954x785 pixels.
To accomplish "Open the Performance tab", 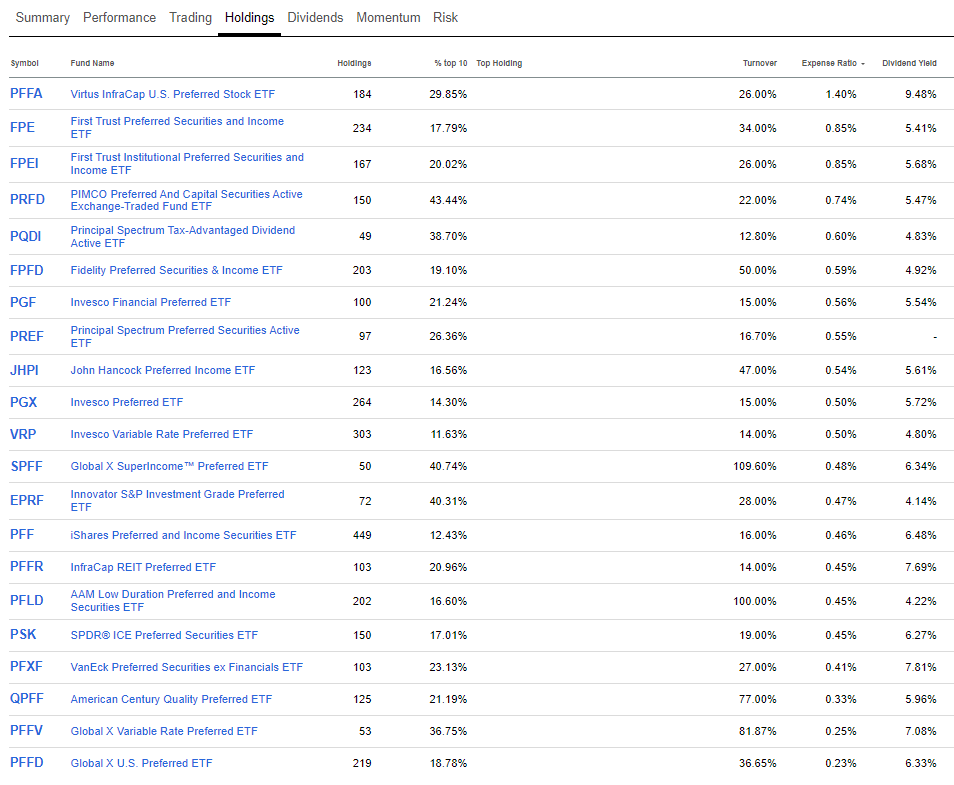I will coord(119,17).
